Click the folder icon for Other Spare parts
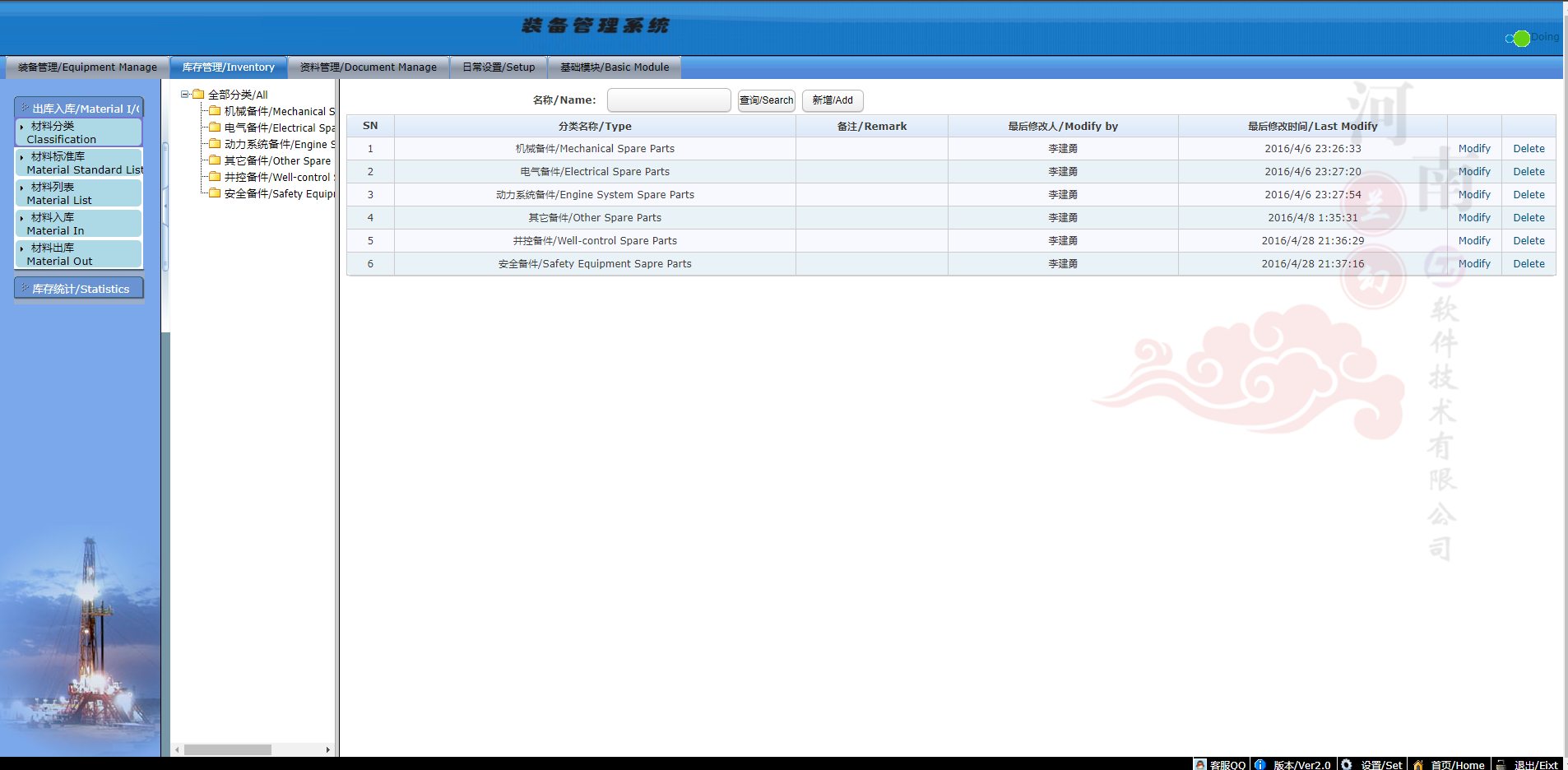This screenshot has width=1568, height=770. coord(215,160)
